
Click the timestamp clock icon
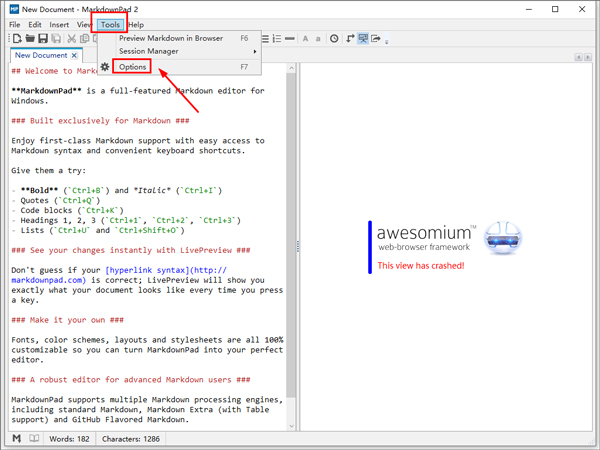point(334,39)
